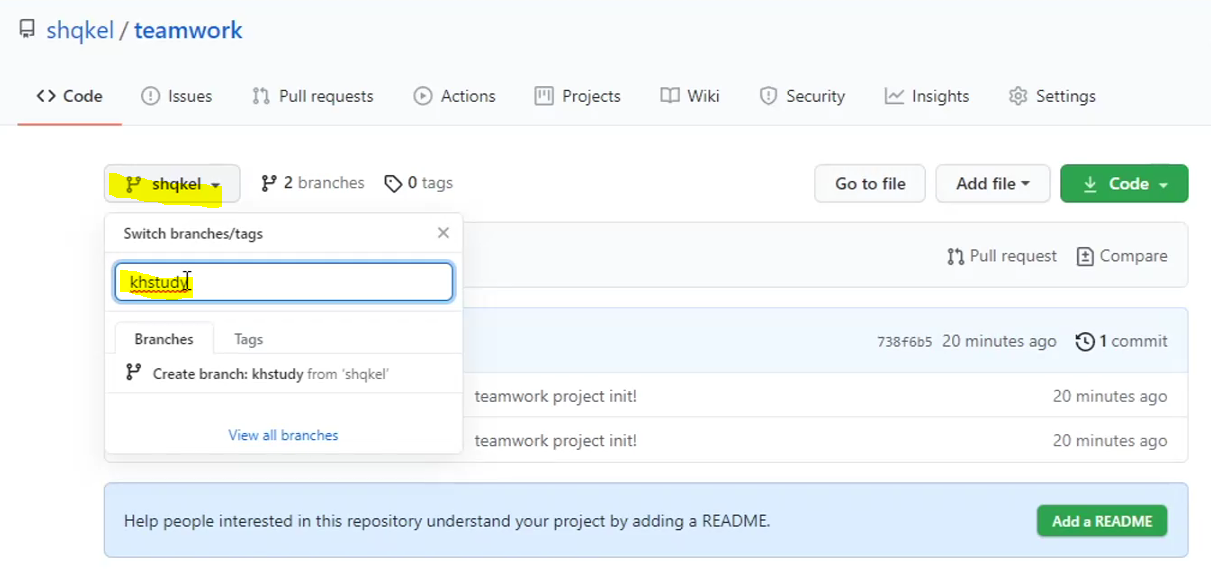Click the Go to file button
This screenshot has height=572, width=1211.
pos(870,184)
